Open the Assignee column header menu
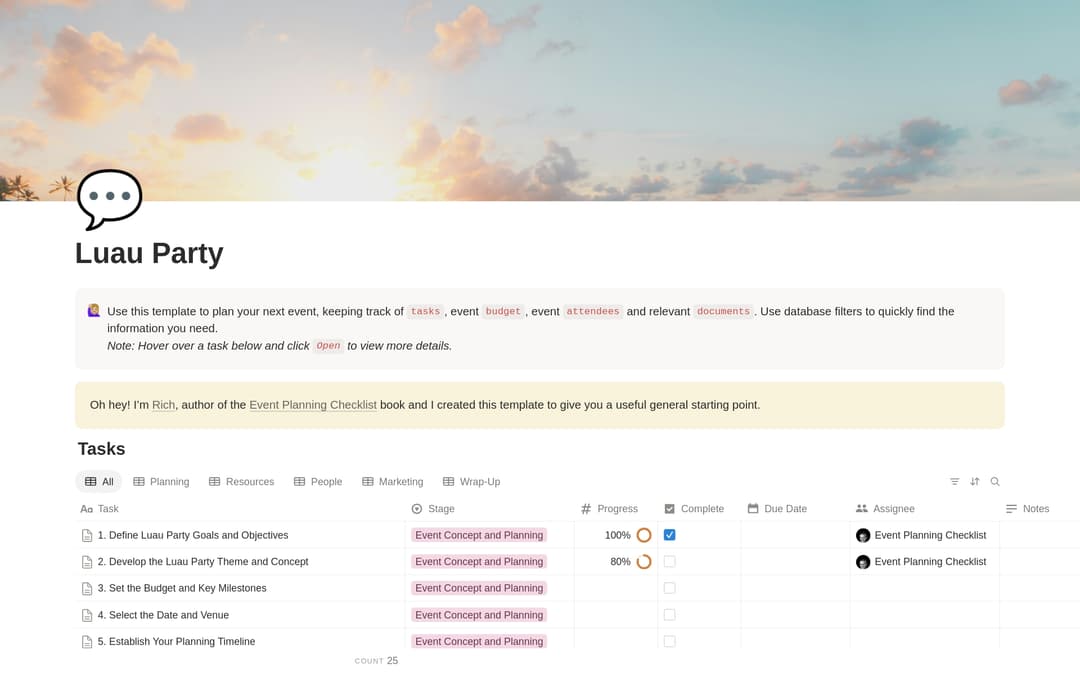 click(885, 509)
